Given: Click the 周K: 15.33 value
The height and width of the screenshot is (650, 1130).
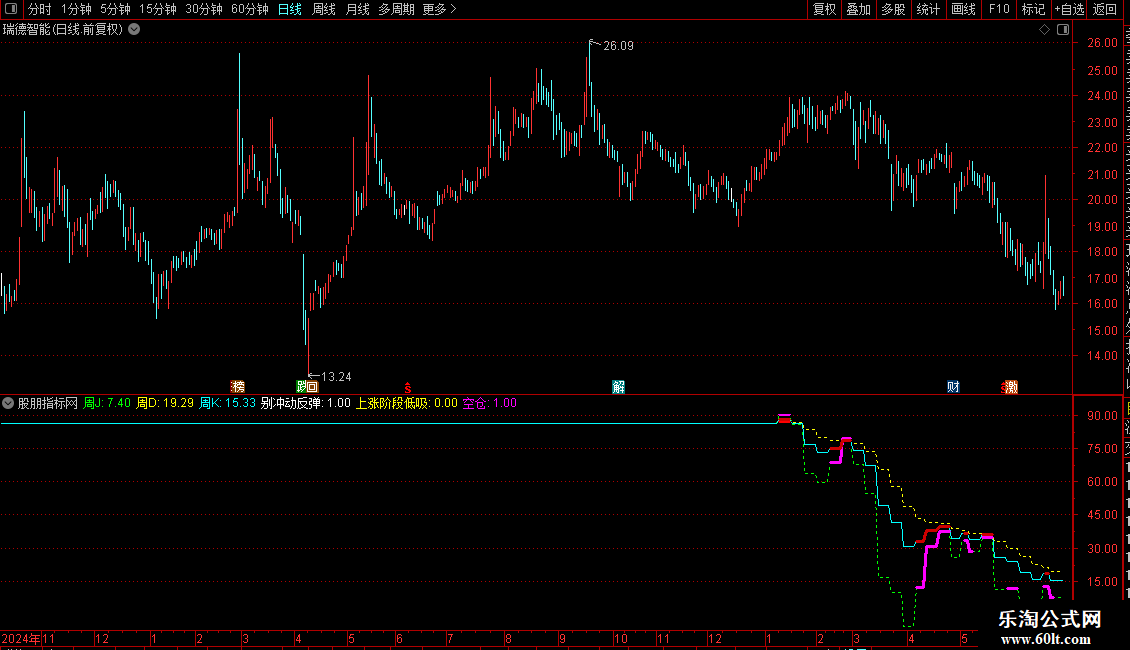Looking at the screenshot, I should click(227, 404).
